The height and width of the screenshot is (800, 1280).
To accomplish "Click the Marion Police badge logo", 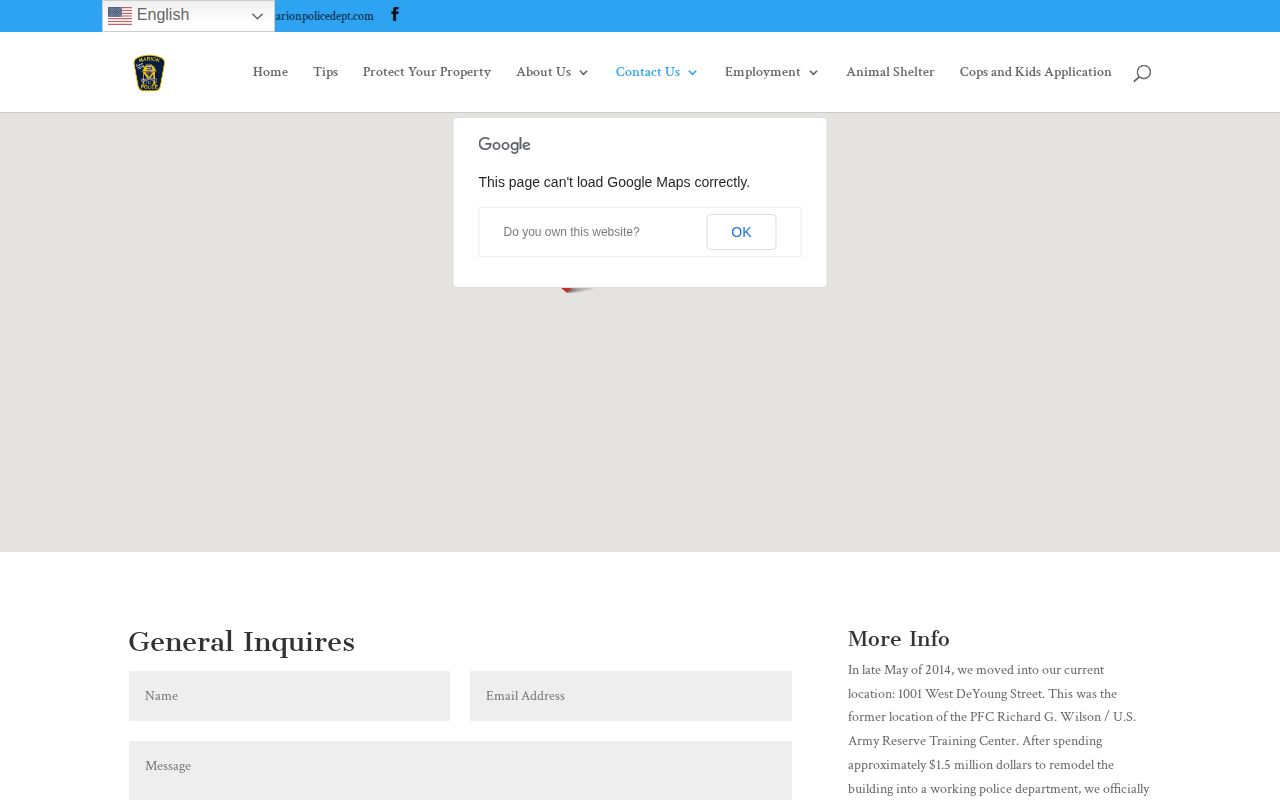I will coord(149,73).
